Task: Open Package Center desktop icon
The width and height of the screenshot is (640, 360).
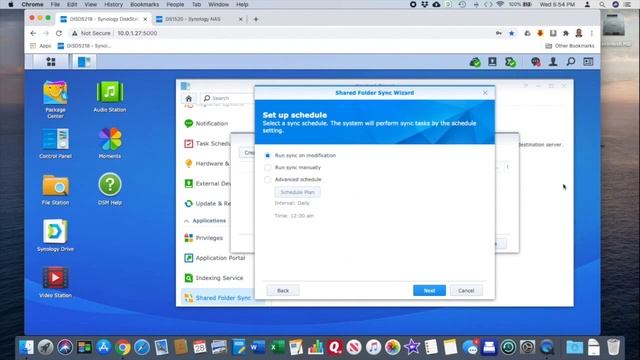Action: [x=56, y=99]
